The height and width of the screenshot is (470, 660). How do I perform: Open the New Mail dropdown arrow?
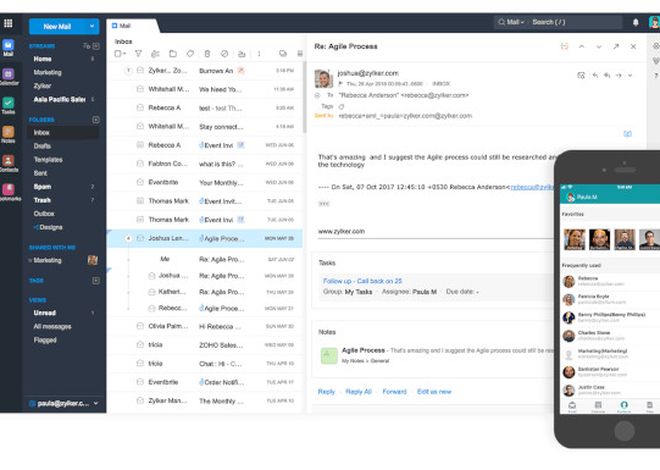click(x=92, y=26)
